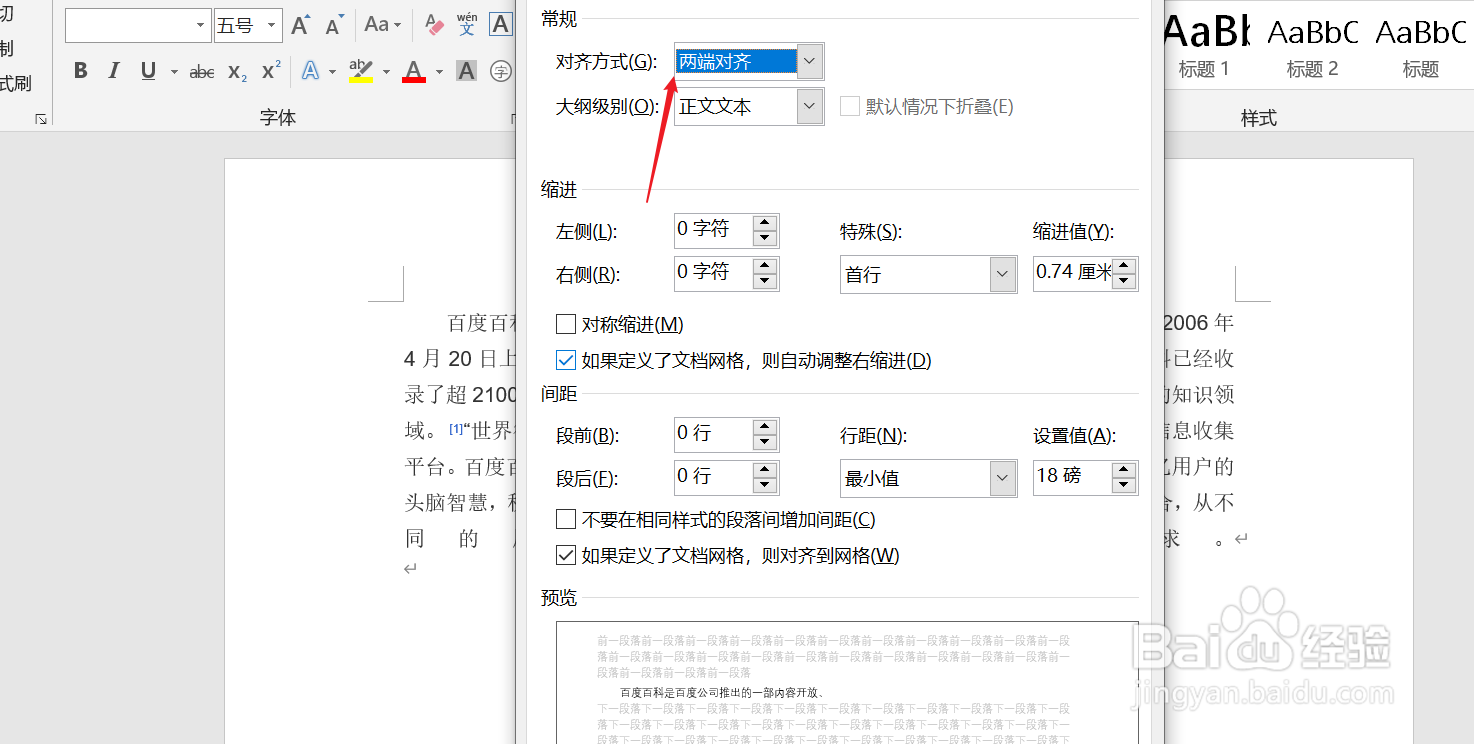Click the Grow Font icon
The height and width of the screenshot is (744, 1474).
click(x=301, y=25)
